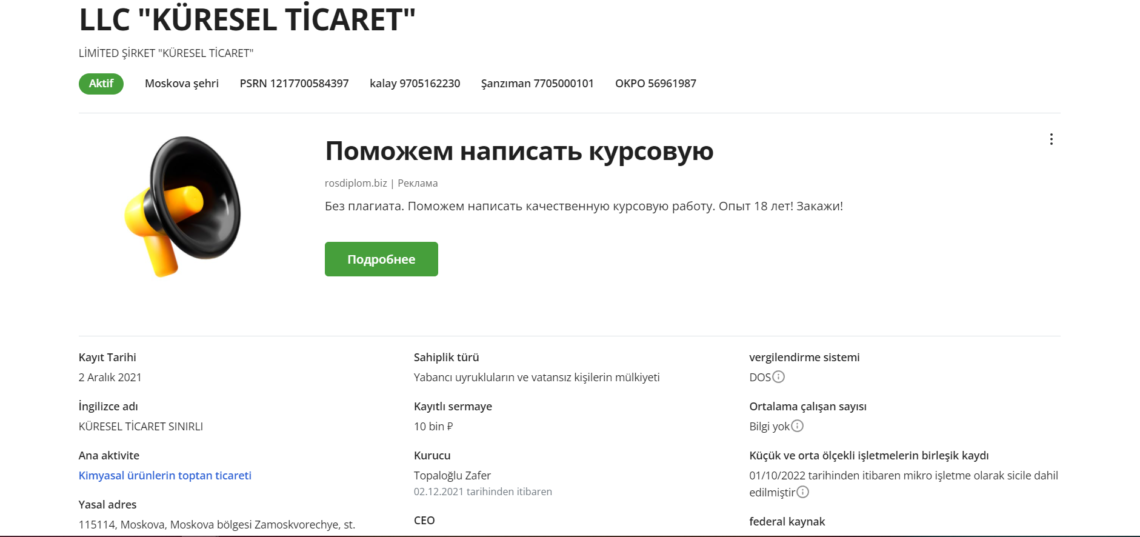Open 'Kimyasal ürünlerin toptan ticareti' link
Screen dimensions: 1140x537
click(165, 475)
